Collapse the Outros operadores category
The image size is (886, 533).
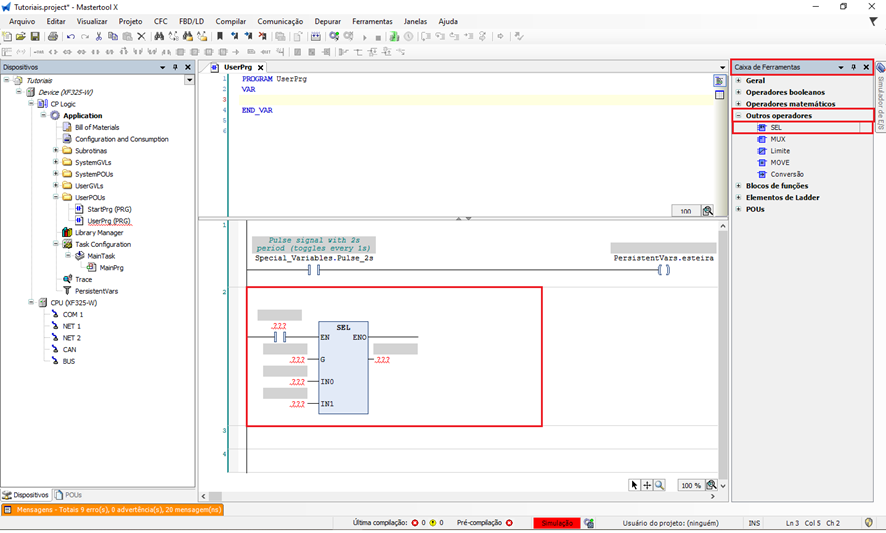tap(739, 116)
